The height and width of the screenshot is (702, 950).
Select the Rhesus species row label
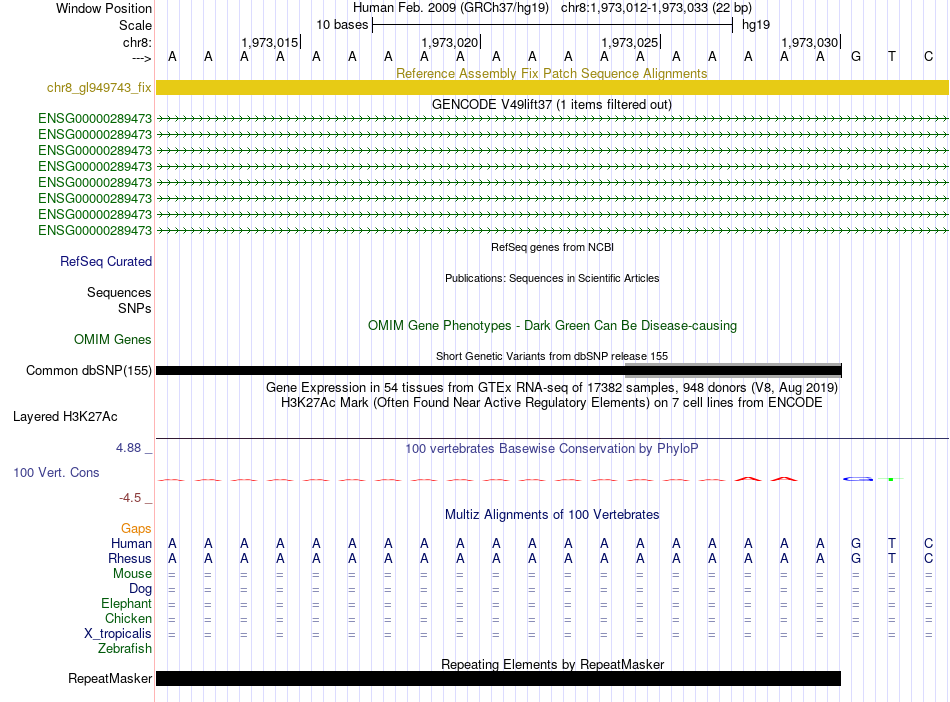130,558
